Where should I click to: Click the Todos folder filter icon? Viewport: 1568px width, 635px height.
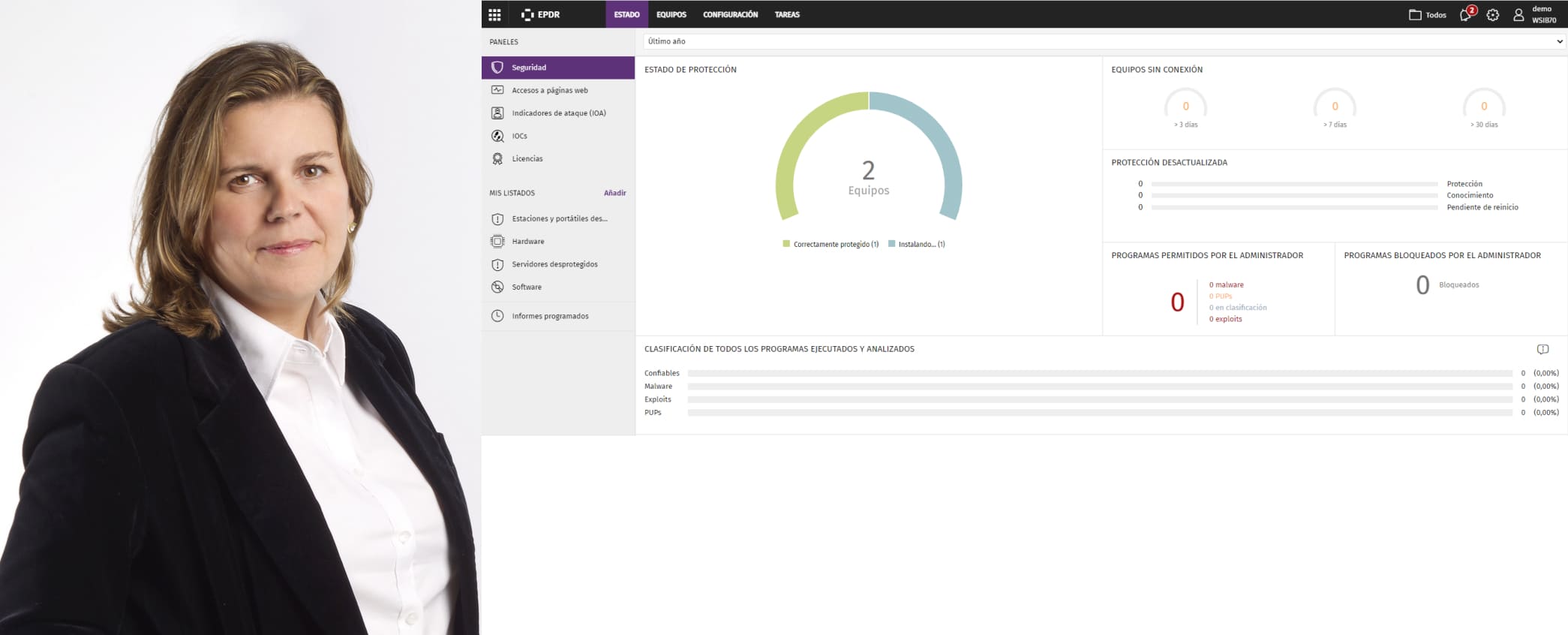(x=1415, y=15)
